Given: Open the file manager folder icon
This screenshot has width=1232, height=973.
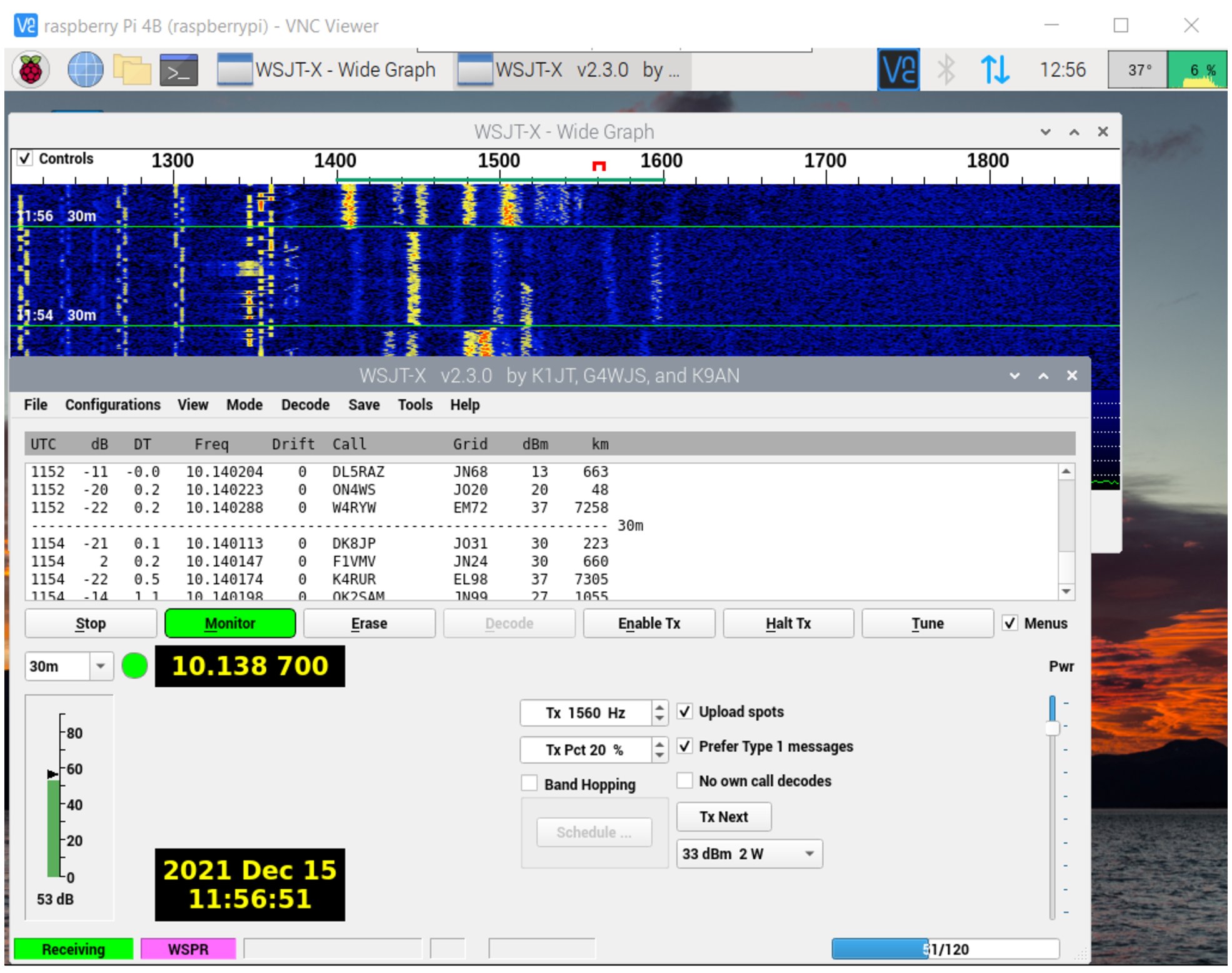Looking at the screenshot, I should [x=132, y=69].
